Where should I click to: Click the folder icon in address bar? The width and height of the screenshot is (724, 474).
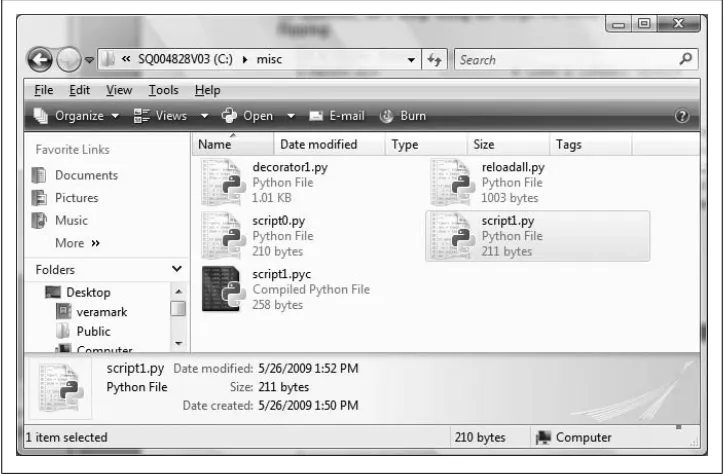pyautogui.click(x=108, y=60)
